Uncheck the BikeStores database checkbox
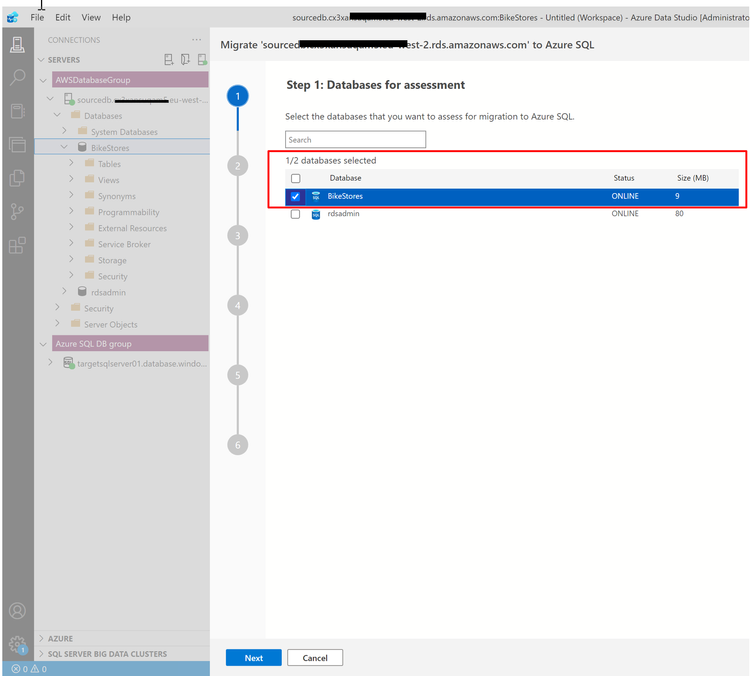750x676 pixels. click(295, 196)
